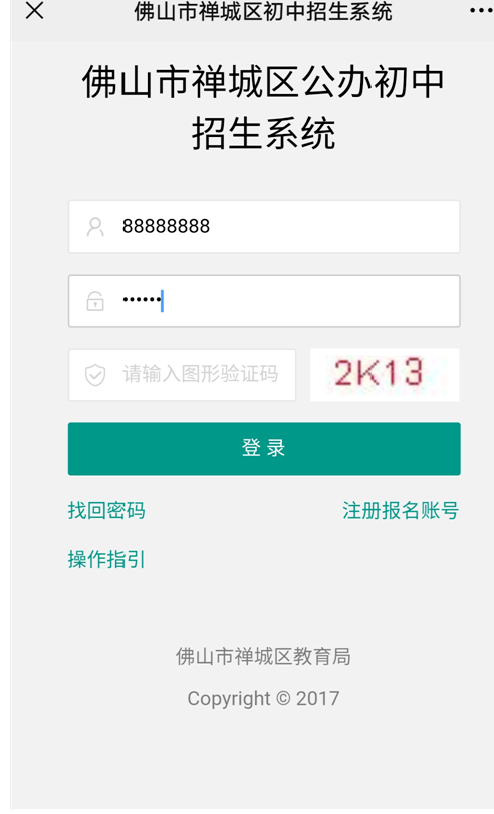The image size is (494, 814).
Task: Refresh the 2K13 captcha image
Action: (x=385, y=375)
